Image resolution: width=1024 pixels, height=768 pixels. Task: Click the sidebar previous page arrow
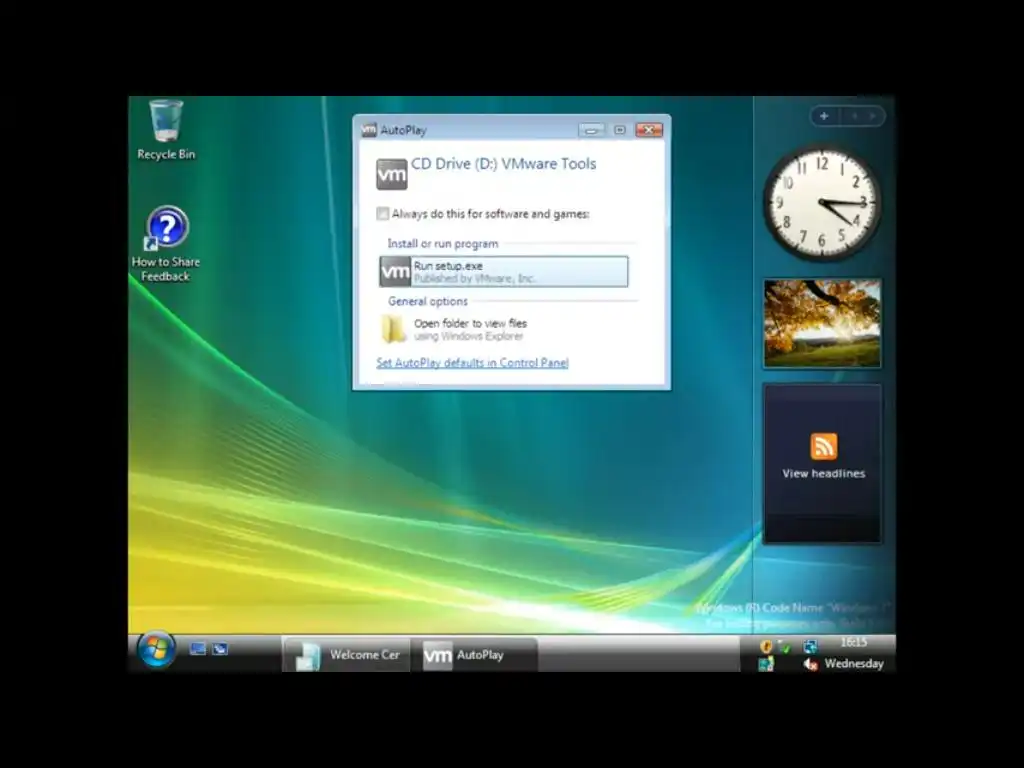[x=854, y=116]
